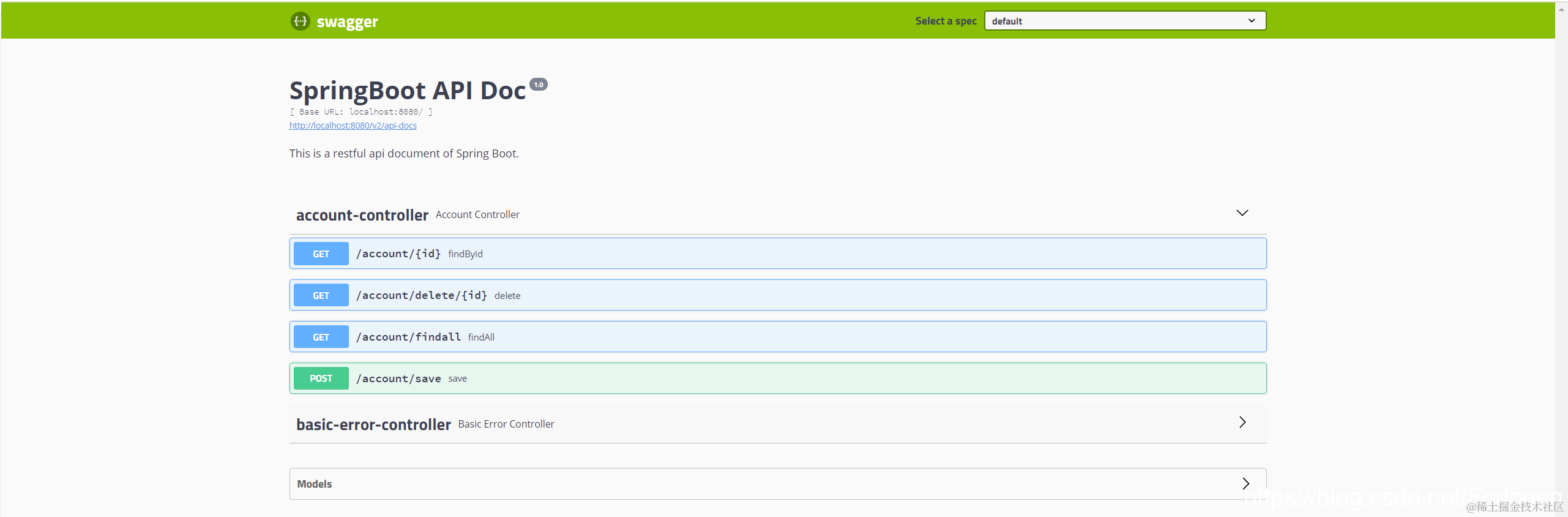Expand the Models section arrow
Image resolution: width=1568 pixels, height=517 pixels.
coord(1245,484)
